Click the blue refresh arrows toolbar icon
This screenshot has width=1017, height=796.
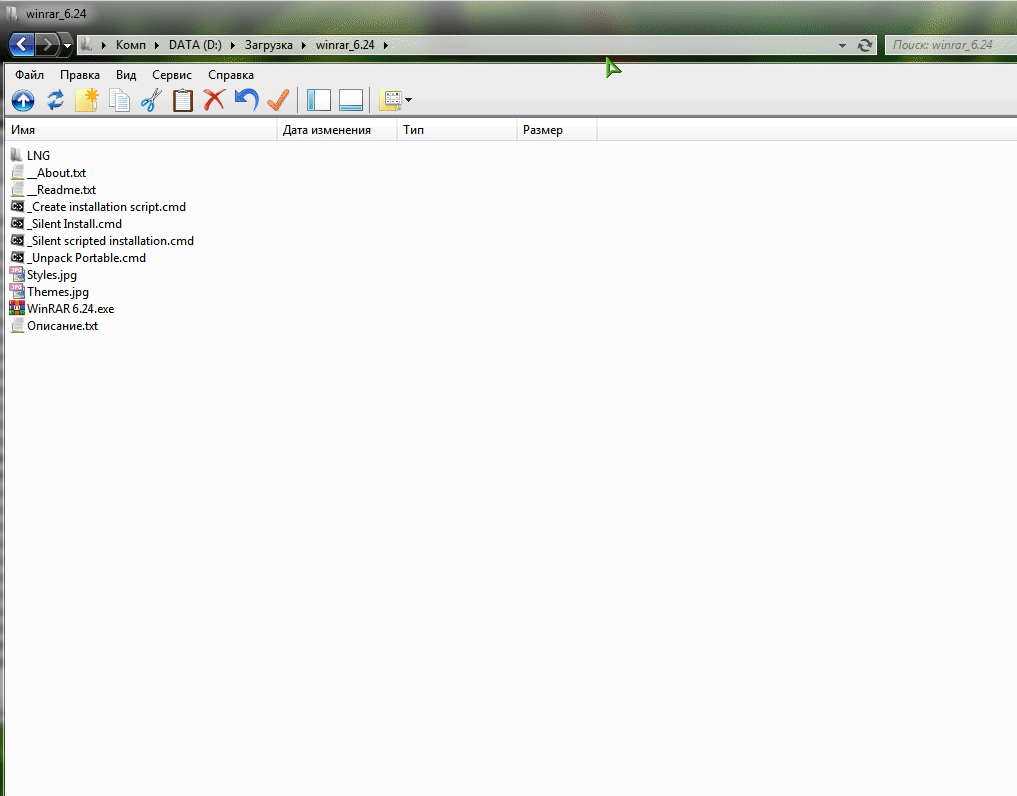[x=56, y=100]
